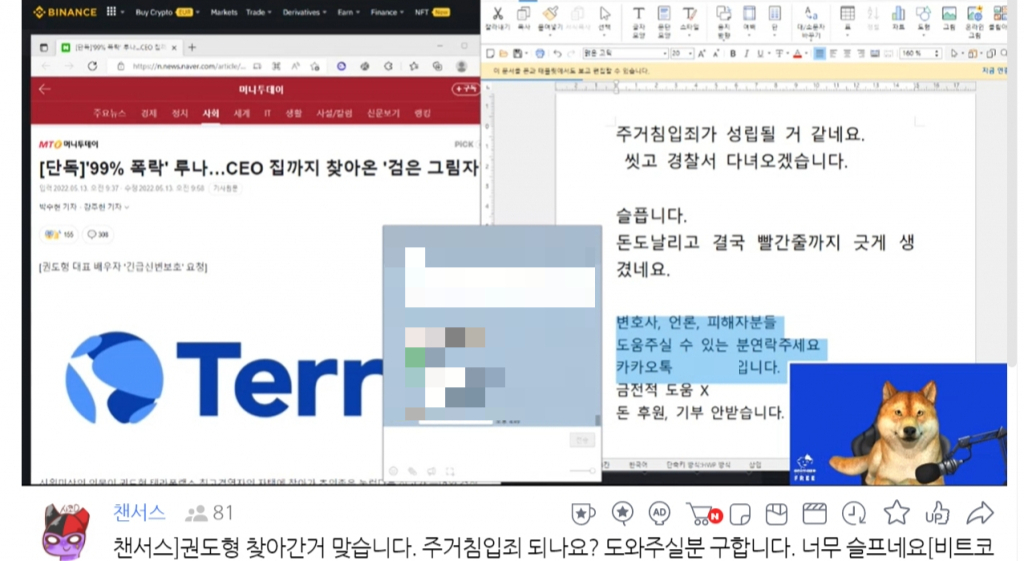Image resolution: width=1024 pixels, height=561 pixels.
Task: Subscribe with the +구독 button
Action: 466,89
